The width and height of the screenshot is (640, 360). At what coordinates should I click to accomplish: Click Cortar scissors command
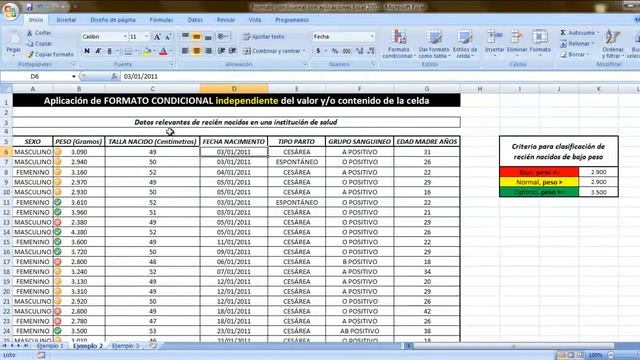click(x=39, y=33)
